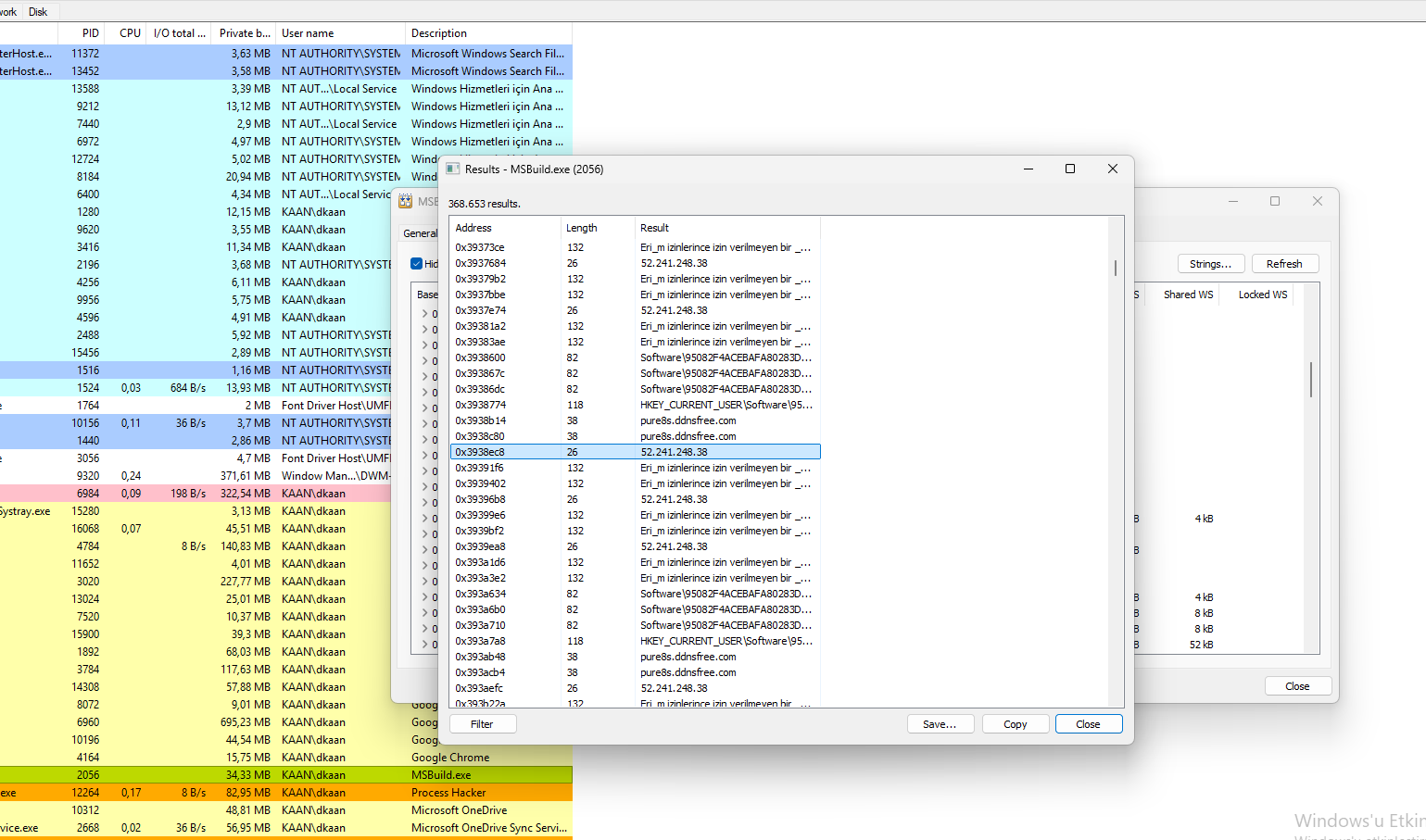Click the 52 kB Shared WS cell
The width and height of the screenshot is (1426, 840).
(x=1201, y=645)
